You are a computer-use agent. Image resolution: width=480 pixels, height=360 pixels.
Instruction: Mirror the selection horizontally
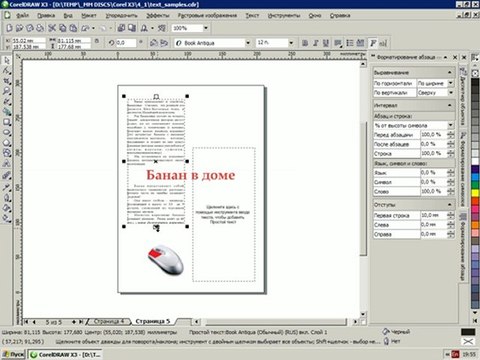154,43
